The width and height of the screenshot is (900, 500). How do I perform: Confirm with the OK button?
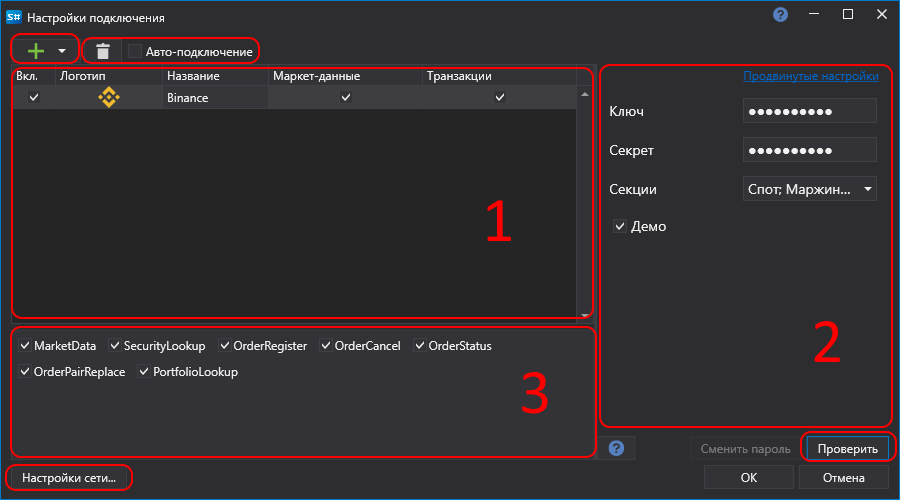(x=748, y=478)
